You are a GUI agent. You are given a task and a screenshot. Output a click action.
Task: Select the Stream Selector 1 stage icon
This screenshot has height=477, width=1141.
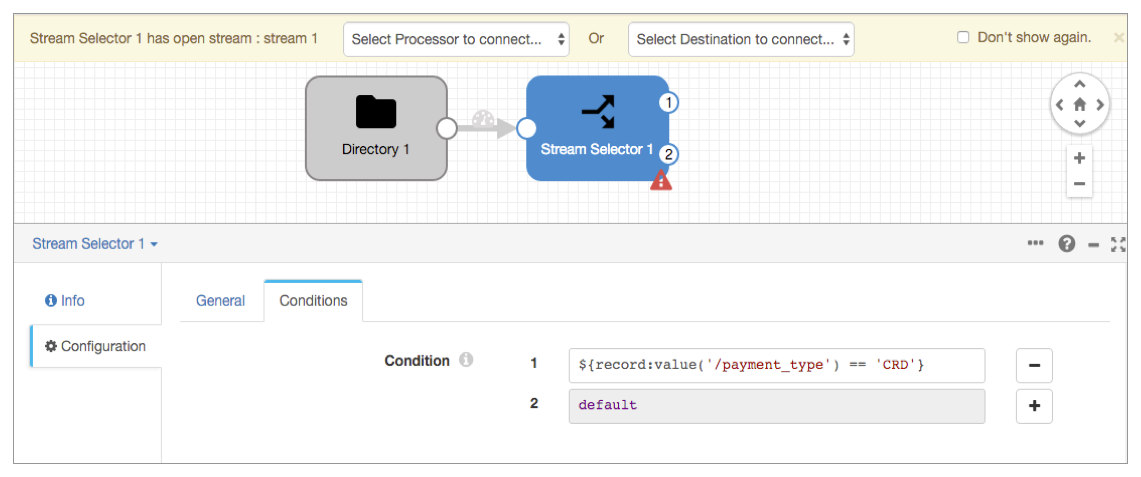coord(598,112)
